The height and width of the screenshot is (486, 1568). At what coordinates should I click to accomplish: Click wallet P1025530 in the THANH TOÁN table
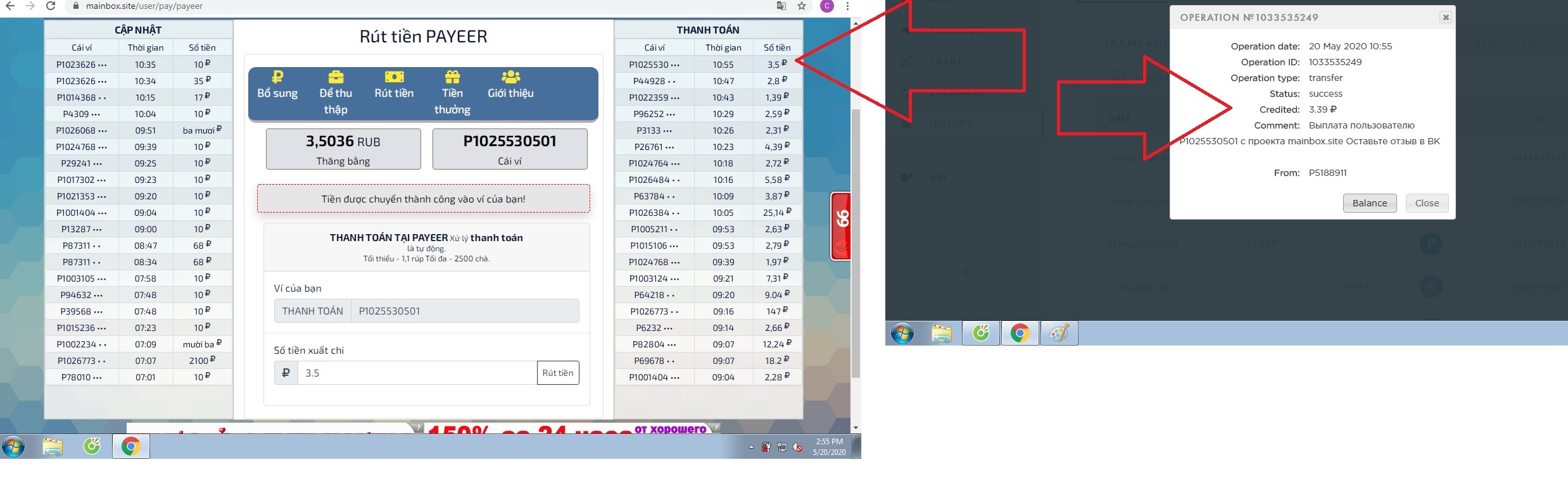(x=654, y=65)
